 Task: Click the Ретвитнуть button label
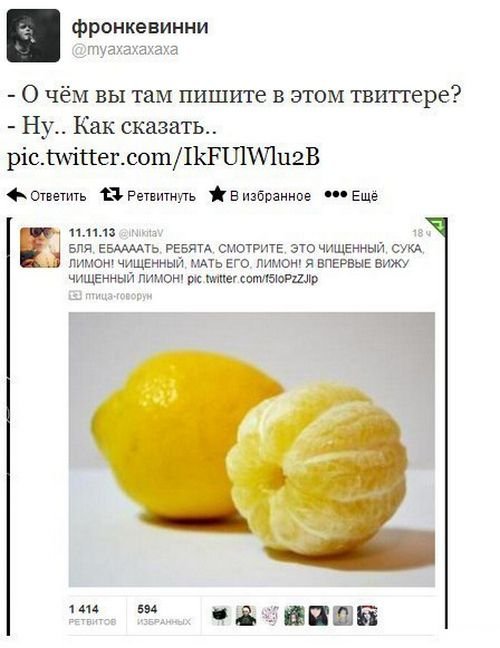[x=161, y=195]
